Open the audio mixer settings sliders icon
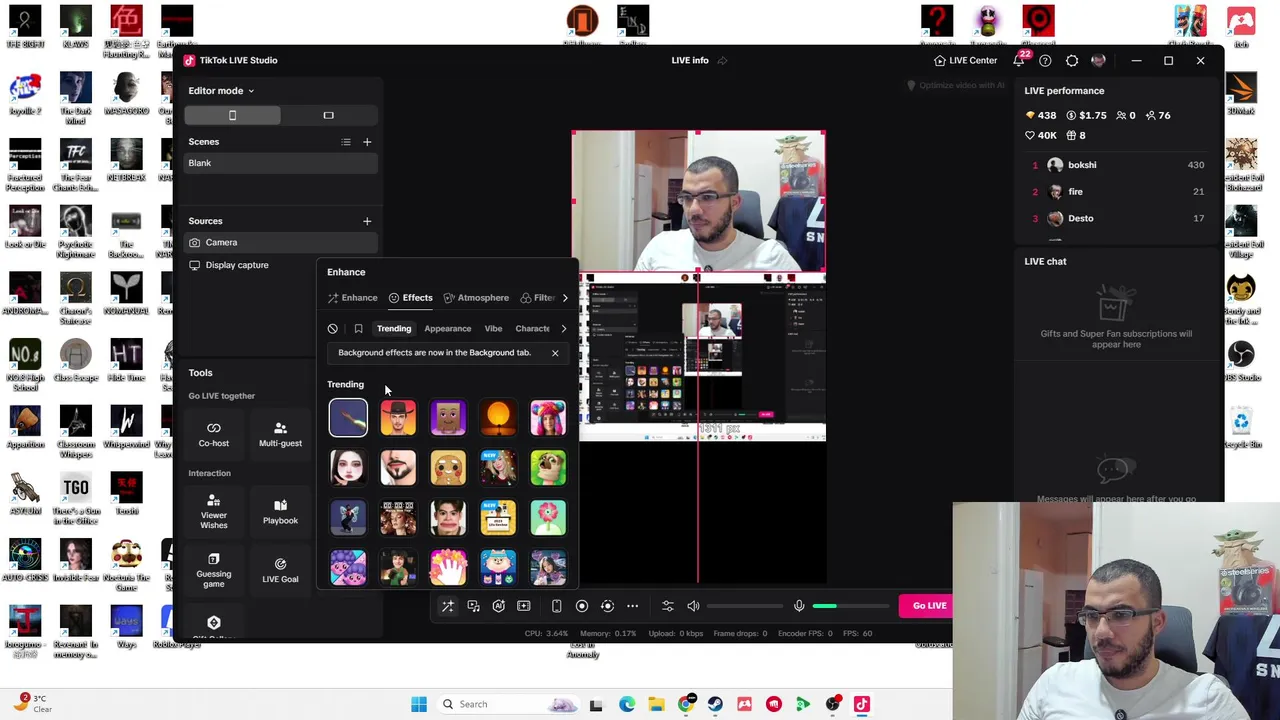Viewport: 1280px width, 720px height. 668,606
